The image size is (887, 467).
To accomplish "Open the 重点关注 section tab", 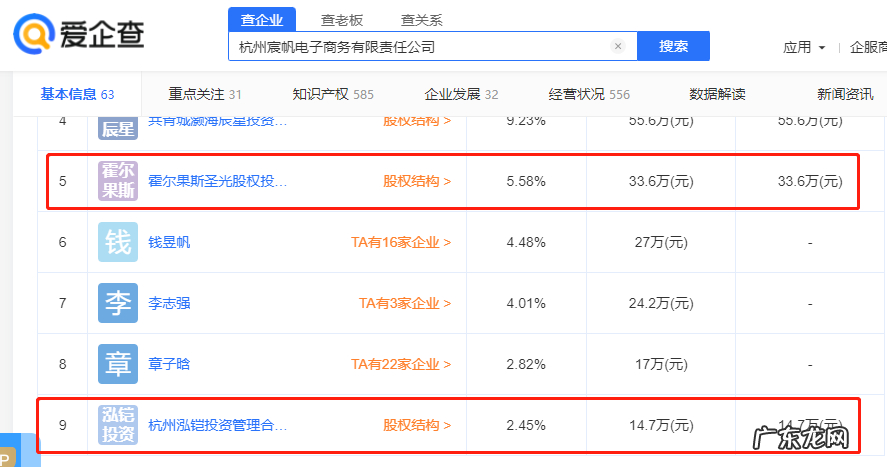I will [205, 94].
